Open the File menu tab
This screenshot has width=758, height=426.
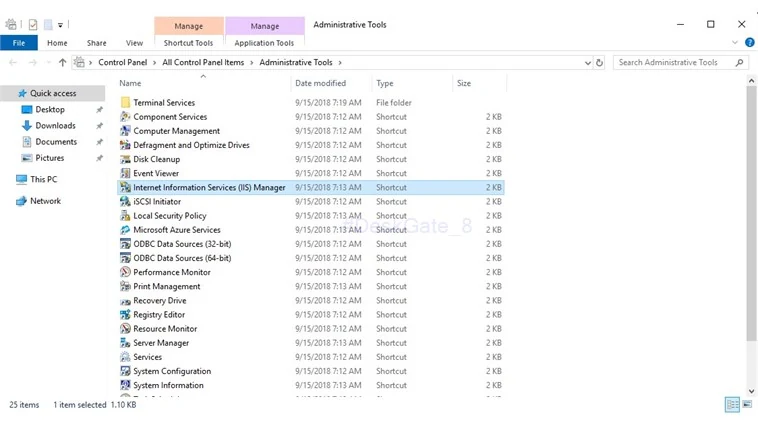coord(19,43)
